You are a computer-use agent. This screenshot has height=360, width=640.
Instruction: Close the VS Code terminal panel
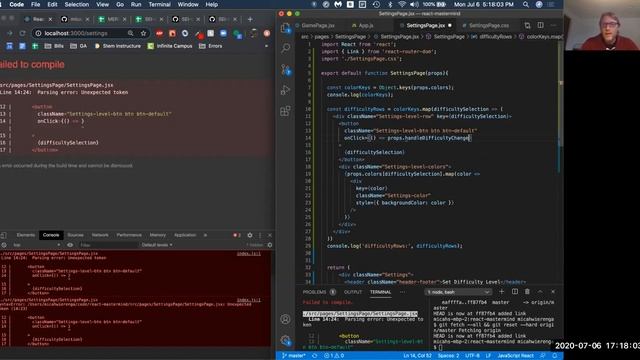point(553,292)
